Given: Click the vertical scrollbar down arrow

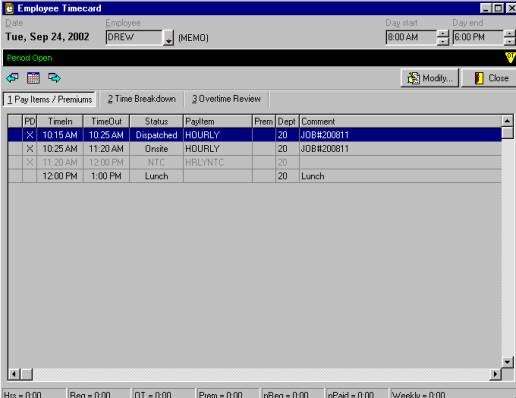Looking at the screenshot, I should (x=507, y=362).
